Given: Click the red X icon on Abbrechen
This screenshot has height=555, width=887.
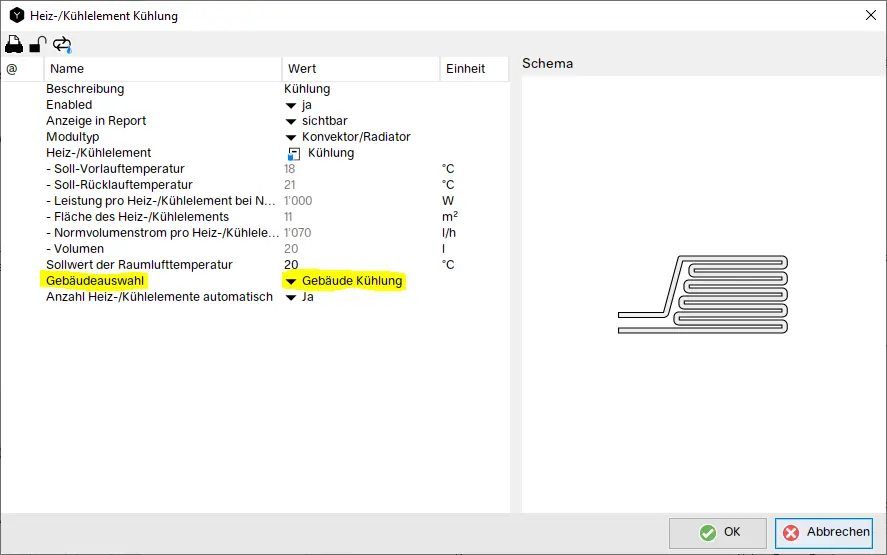Looking at the screenshot, I should tap(792, 532).
